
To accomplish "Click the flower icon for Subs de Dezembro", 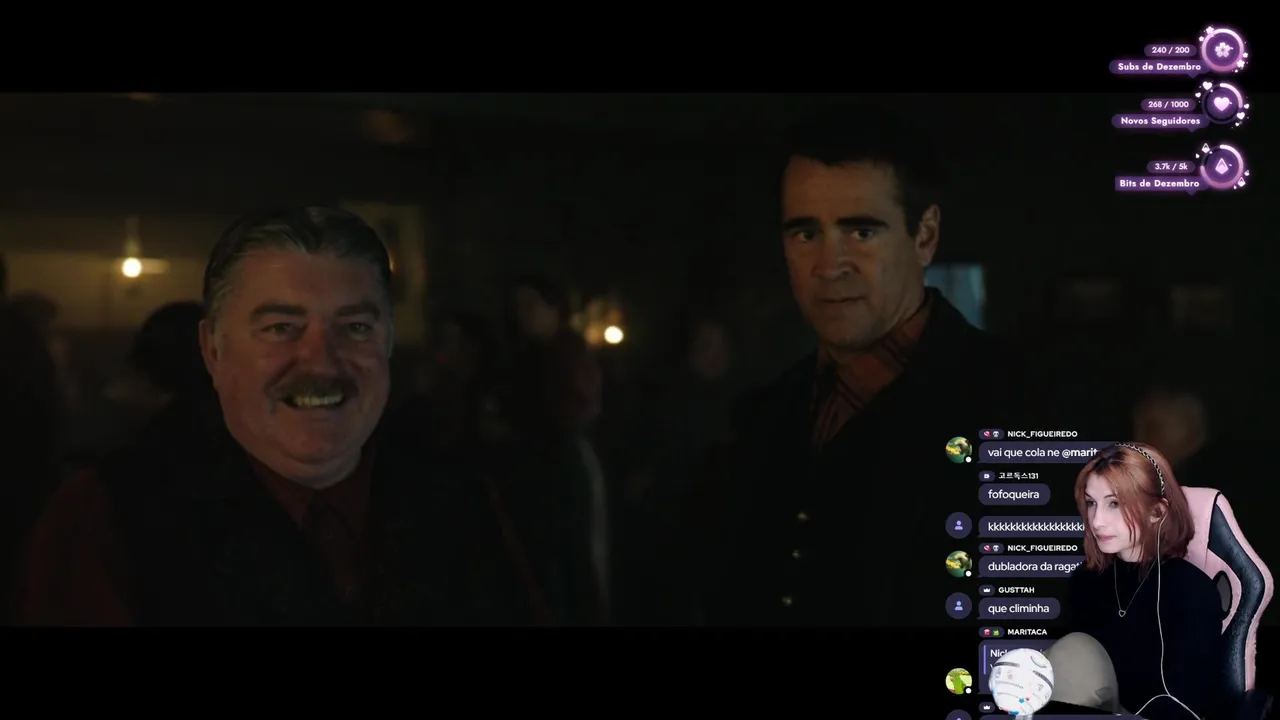I will pyautogui.click(x=1222, y=50).
